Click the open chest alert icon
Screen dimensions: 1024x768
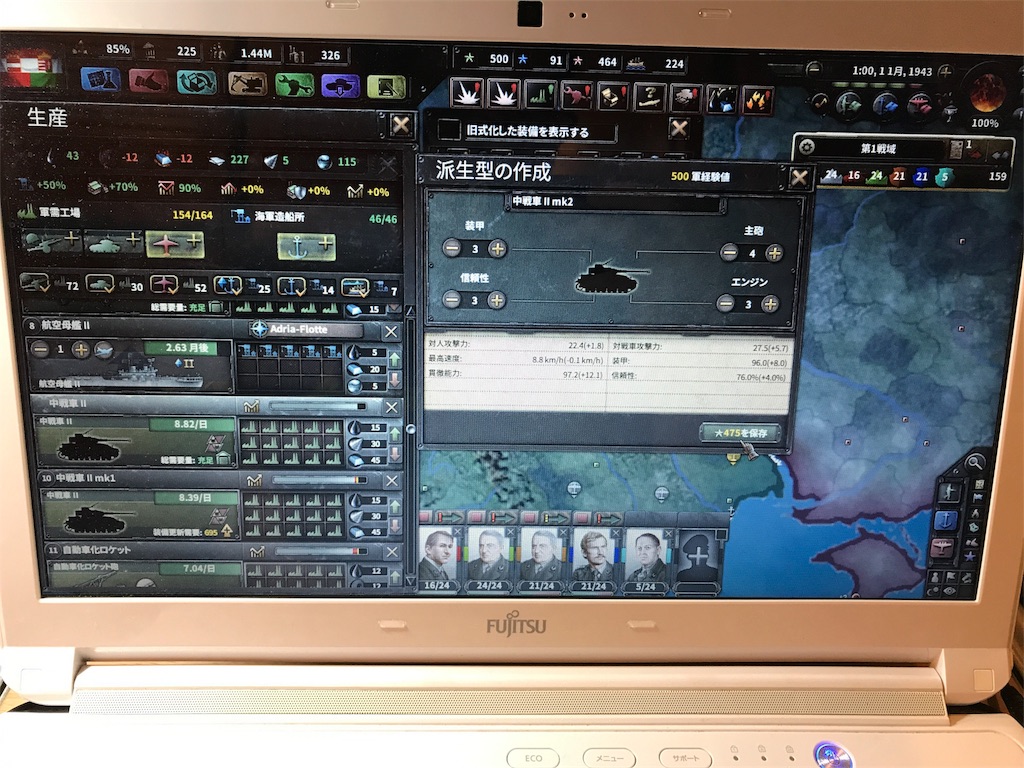[613, 97]
